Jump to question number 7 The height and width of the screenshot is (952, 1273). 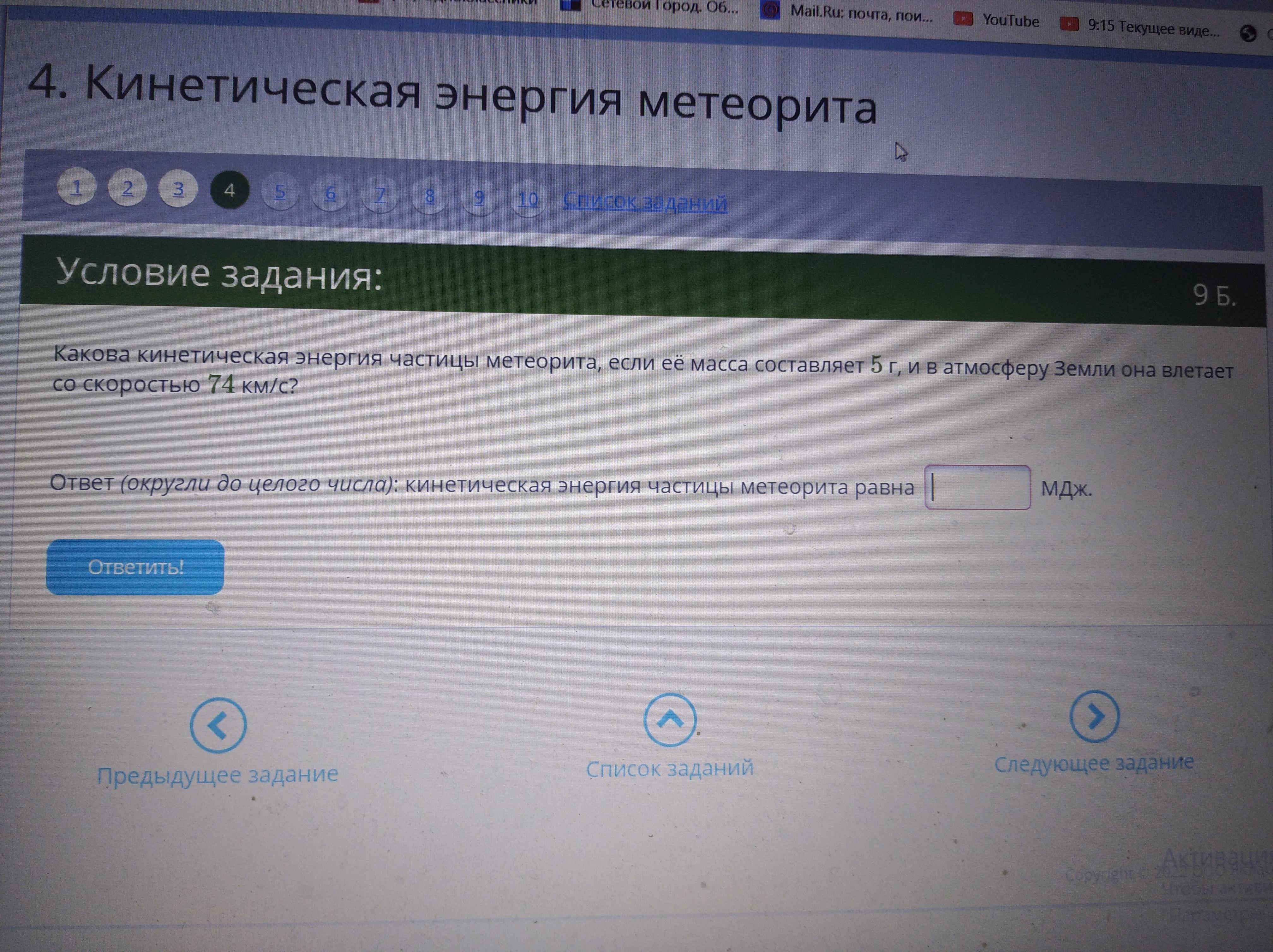[x=380, y=195]
